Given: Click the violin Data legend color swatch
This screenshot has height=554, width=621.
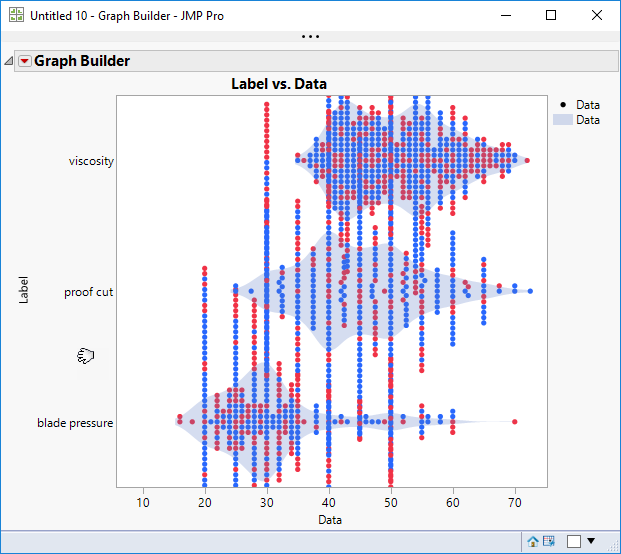Looking at the screenshot, I should point(563,120).
